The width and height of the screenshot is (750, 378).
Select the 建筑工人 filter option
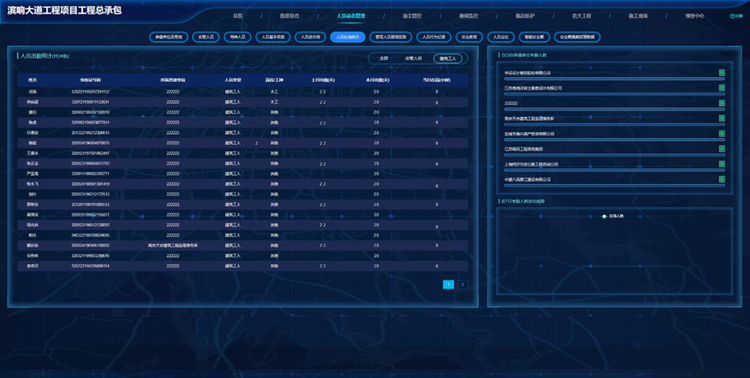[x=448, y=59]
